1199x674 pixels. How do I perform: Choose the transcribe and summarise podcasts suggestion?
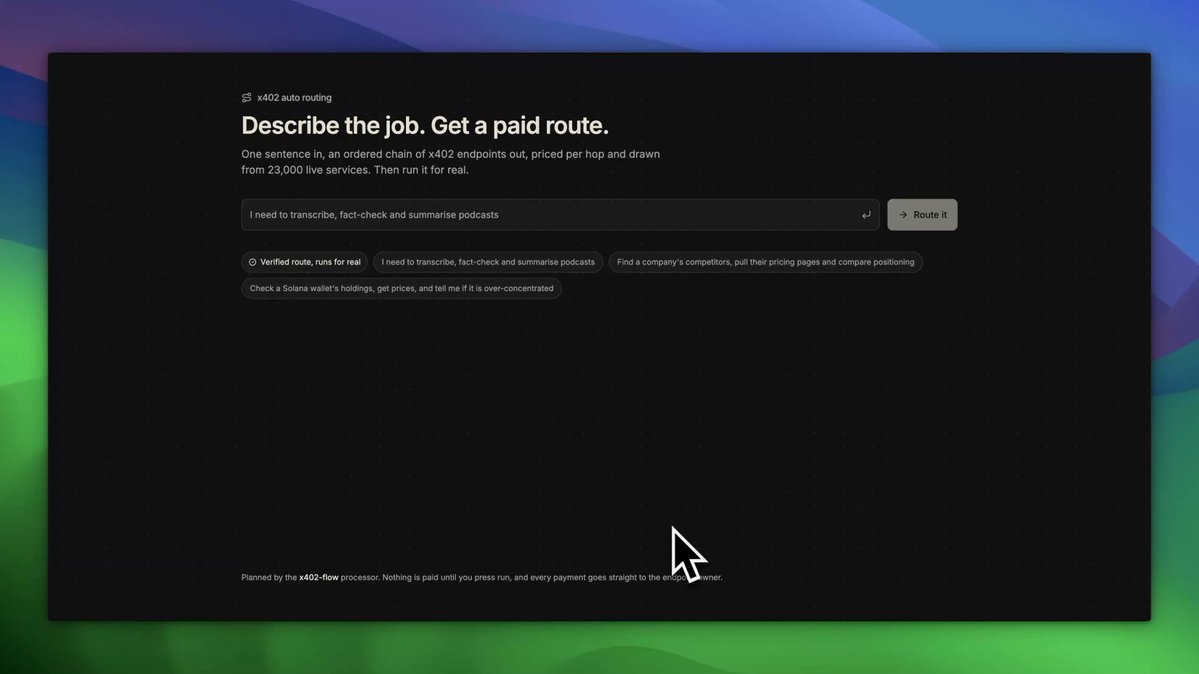pyautogui.click(x=488, y=262)
